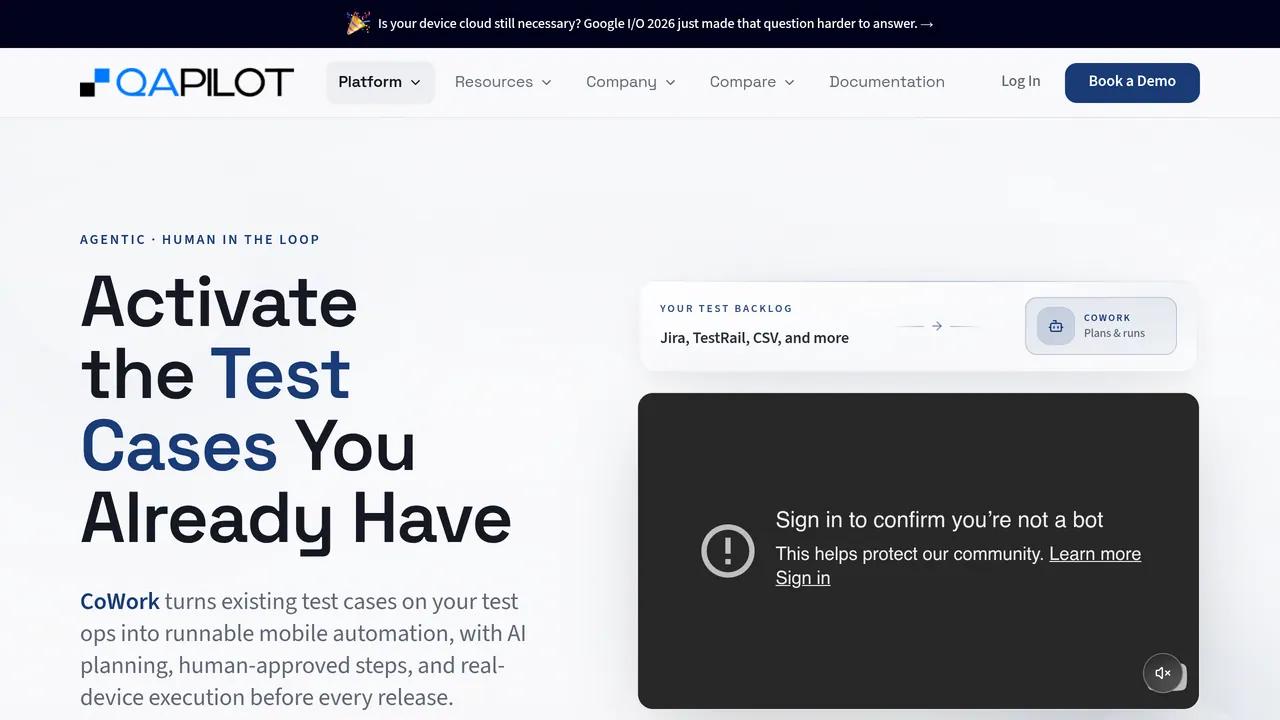The image size is (1280, 720).
Task: Click the "YOUR TEST BACKLOG" label
Action: pyautogui.click(x=726, y=309)
